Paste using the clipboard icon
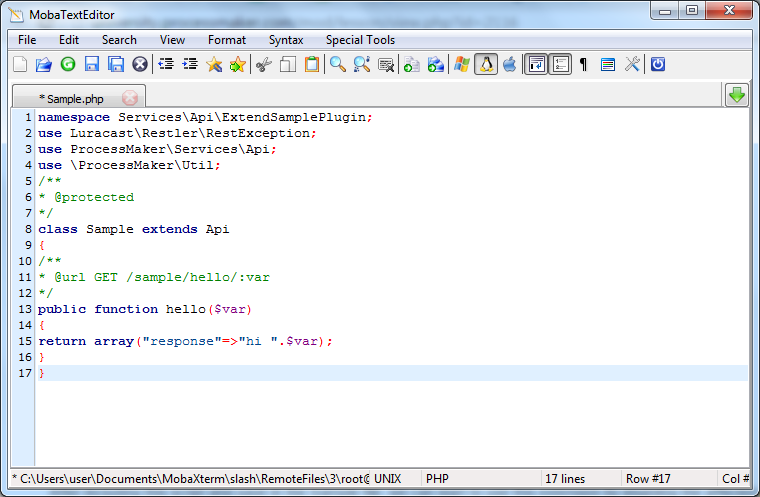 (312, 65)
